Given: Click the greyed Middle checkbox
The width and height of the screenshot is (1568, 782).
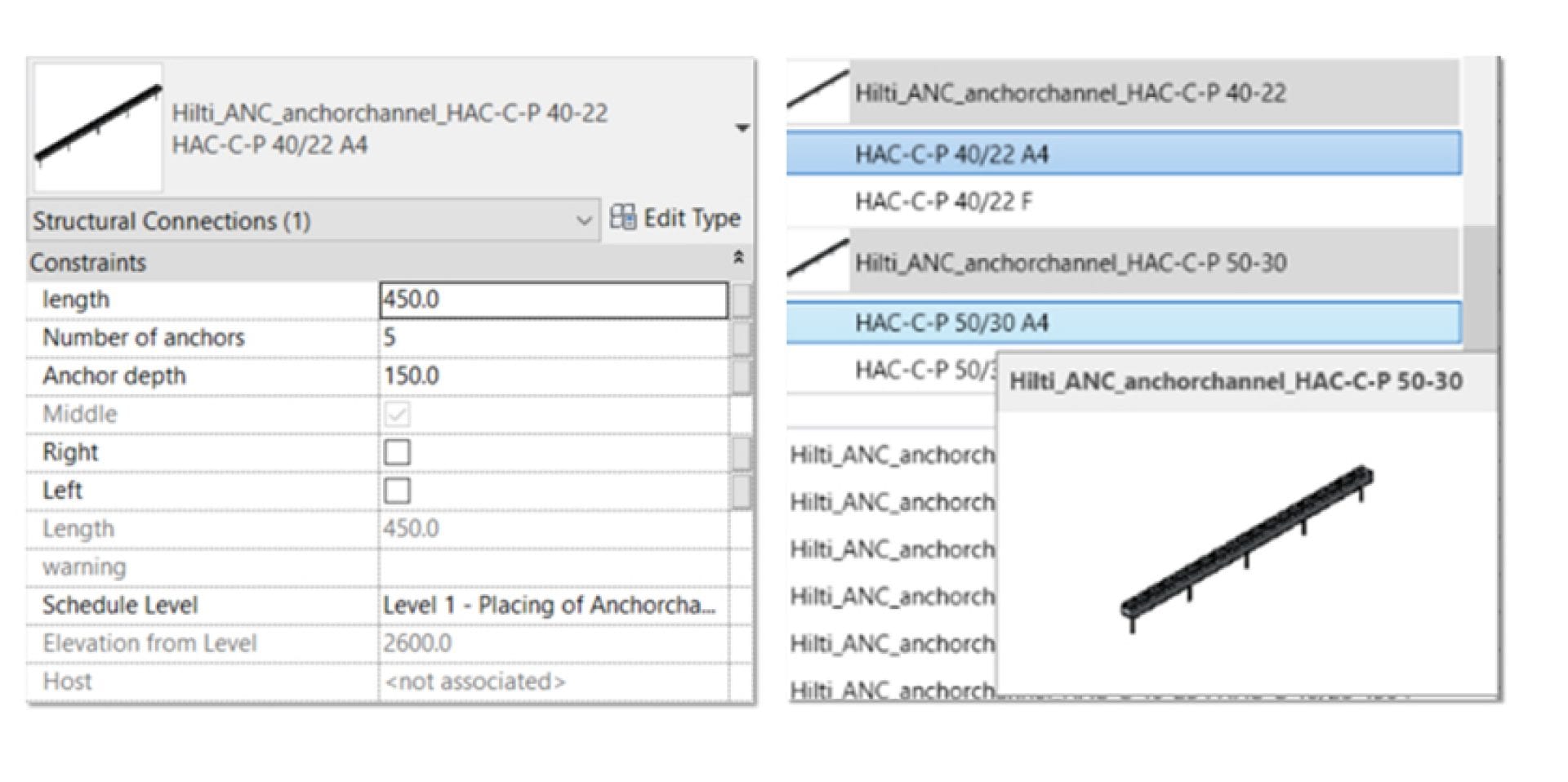Looking at the screenshot, I should coord(398,415).
